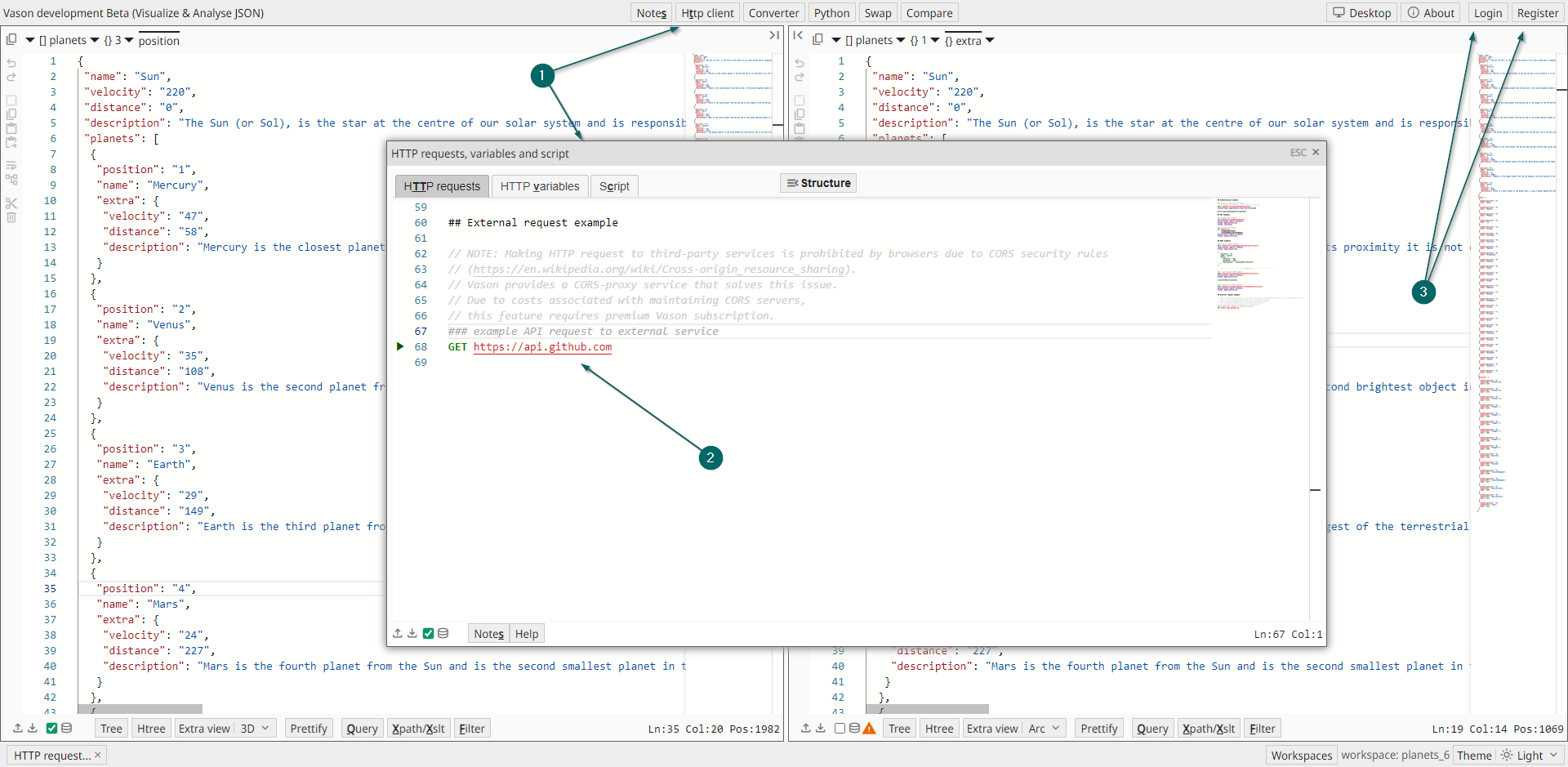Image resolution: width=1568 pixels, height=767 pixels.
Task: Enable the empty checkbox in the right editor footer
Action: (841, 728)
